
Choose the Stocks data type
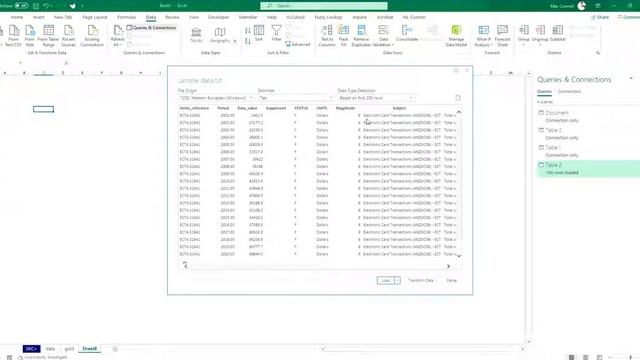tap(196, 35)
